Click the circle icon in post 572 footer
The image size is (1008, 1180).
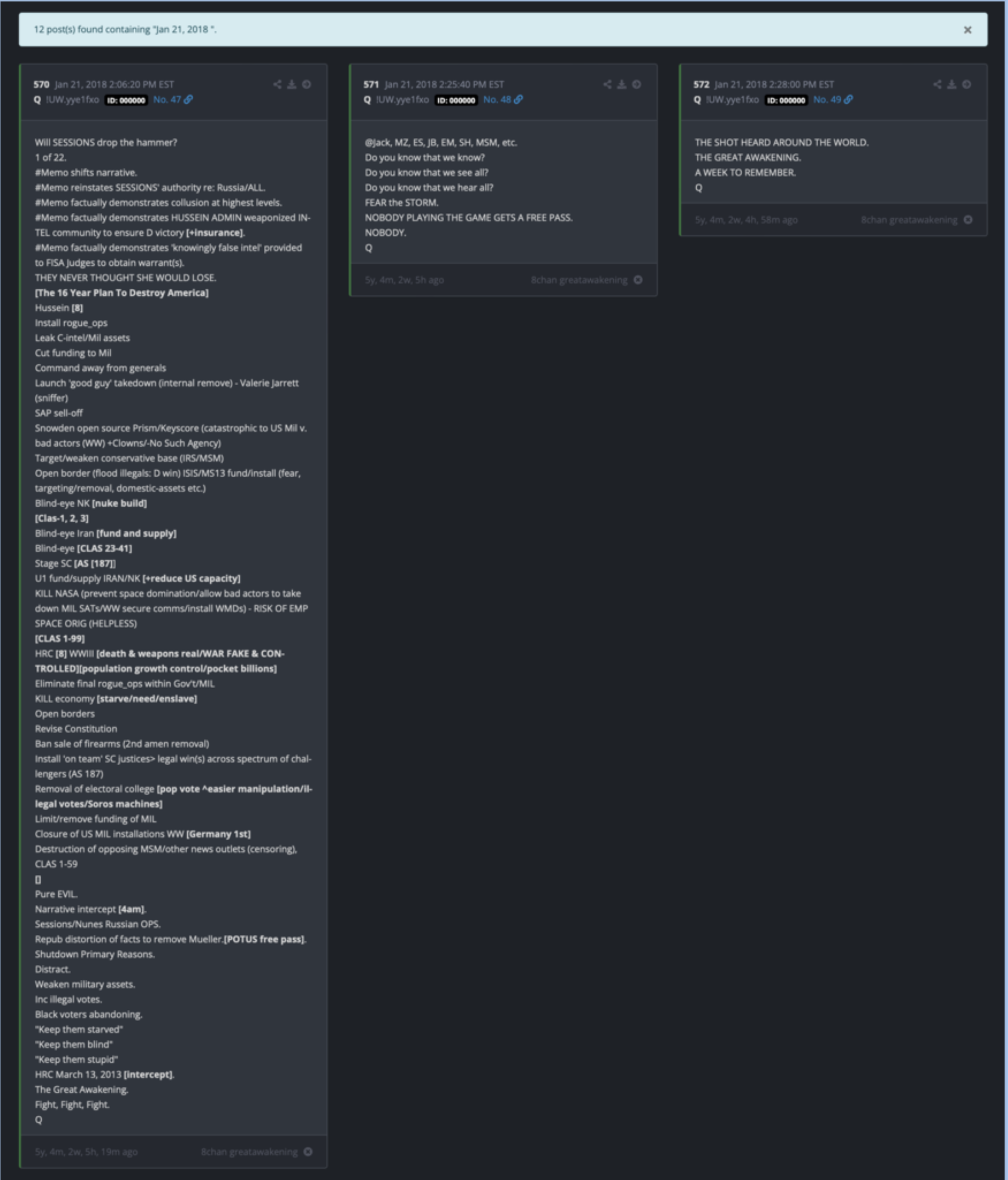[x=968, y=220]
